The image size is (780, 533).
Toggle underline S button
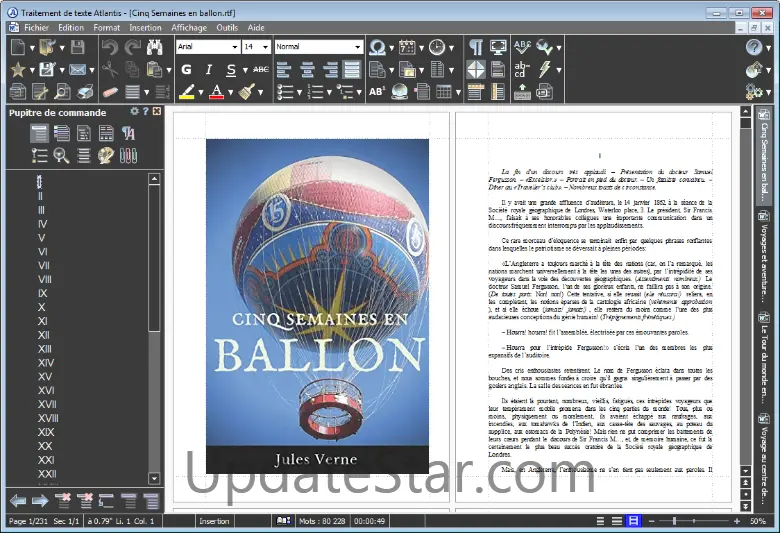[231, 70]
